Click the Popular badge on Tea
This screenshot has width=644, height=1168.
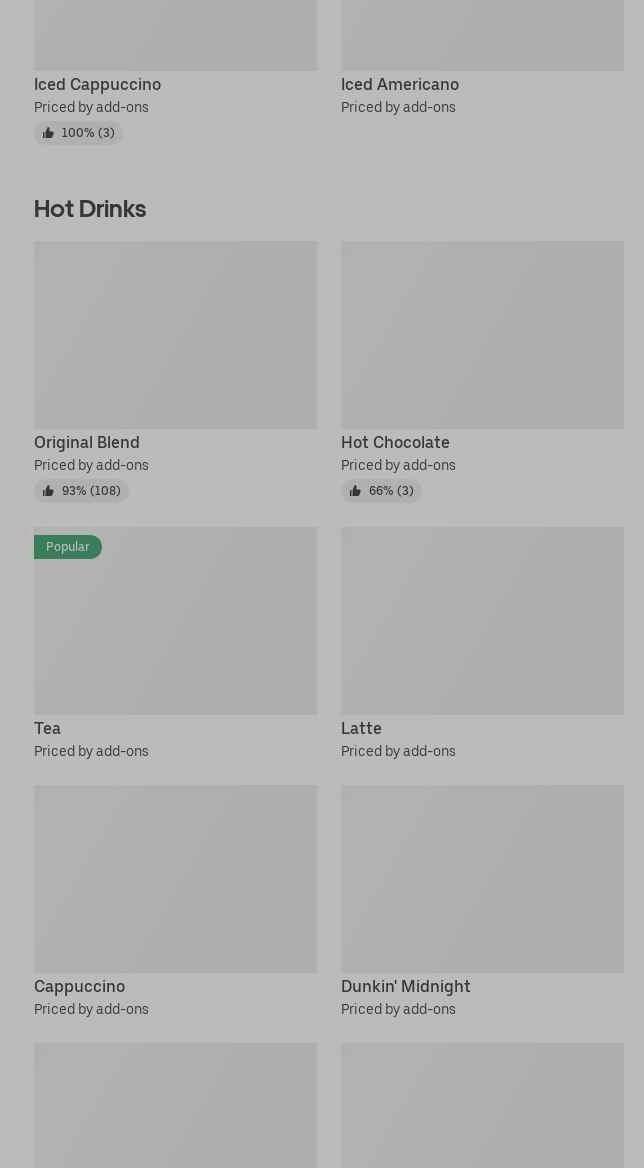68,547
